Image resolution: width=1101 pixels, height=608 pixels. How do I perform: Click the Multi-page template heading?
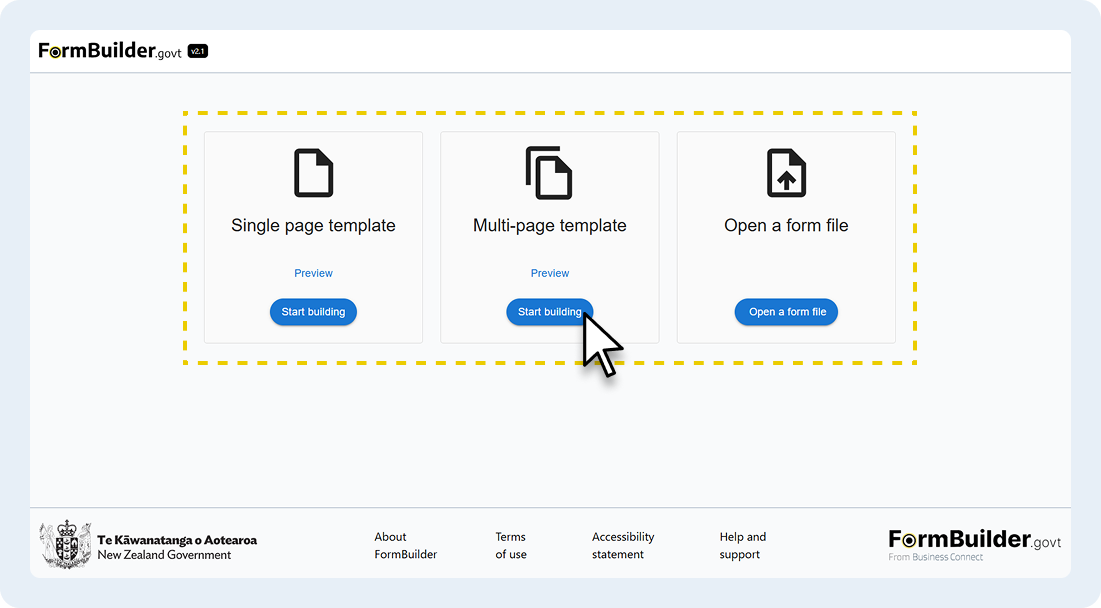click(550, 225)
